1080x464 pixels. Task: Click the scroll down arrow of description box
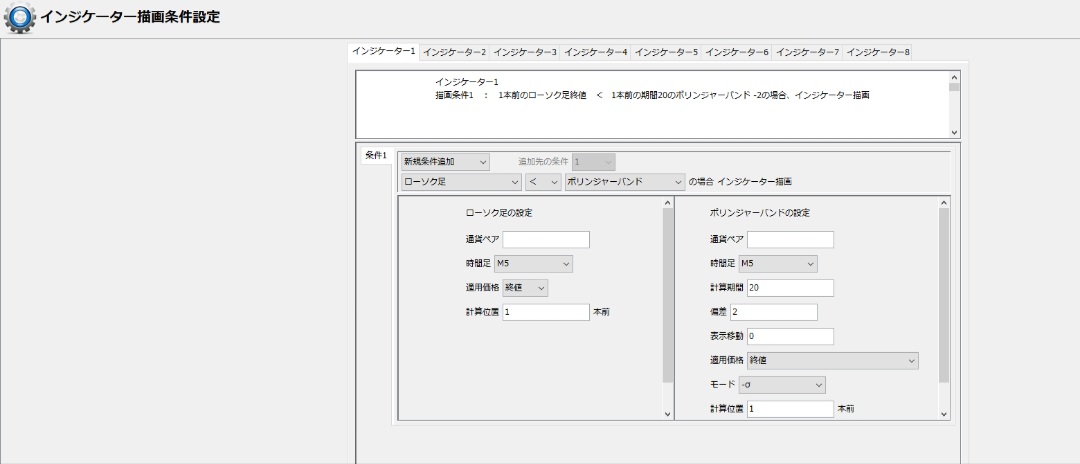[x=953, y=131]
